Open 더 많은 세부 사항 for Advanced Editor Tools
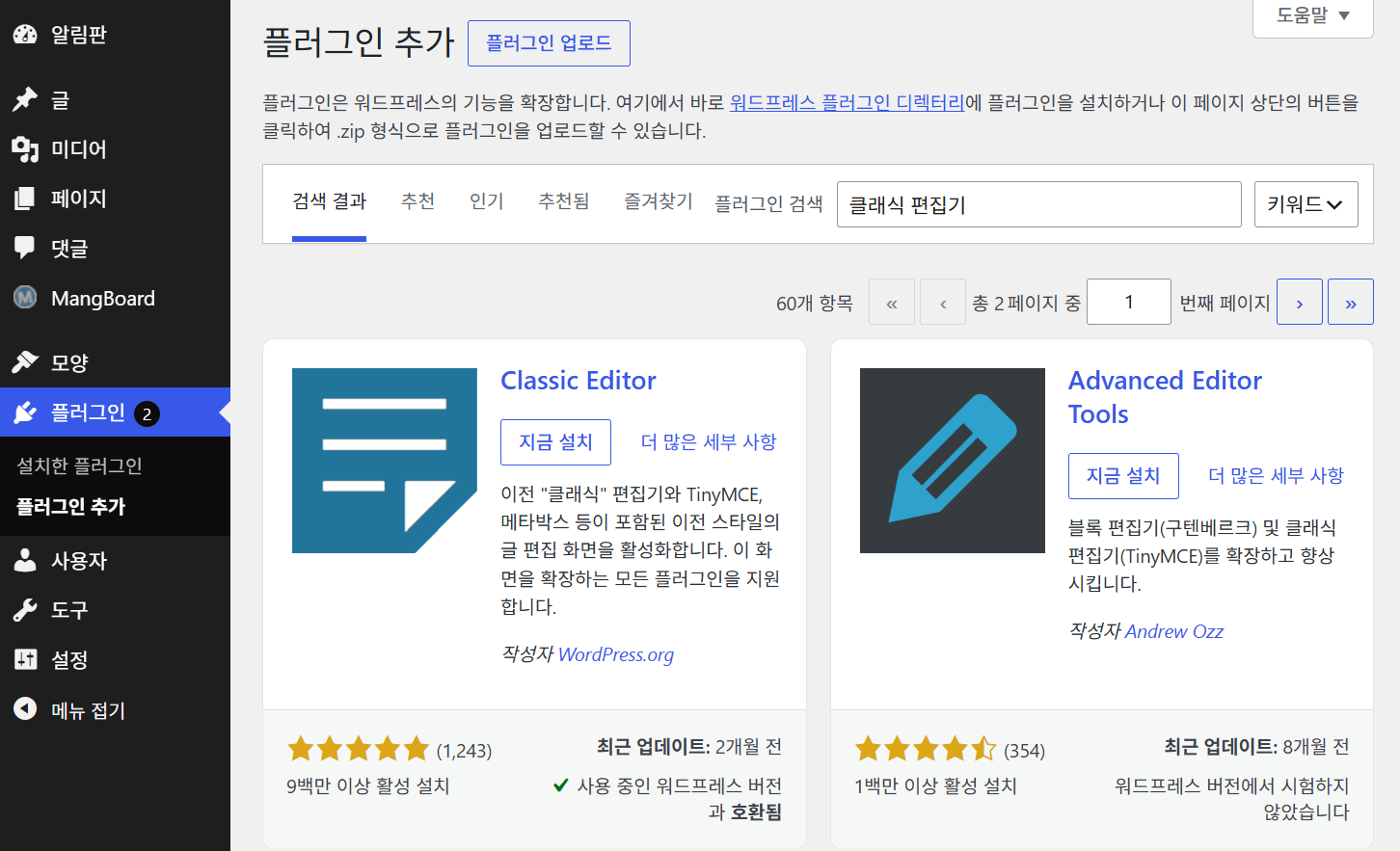1400x851 pixels. (x=1276, y=476)
